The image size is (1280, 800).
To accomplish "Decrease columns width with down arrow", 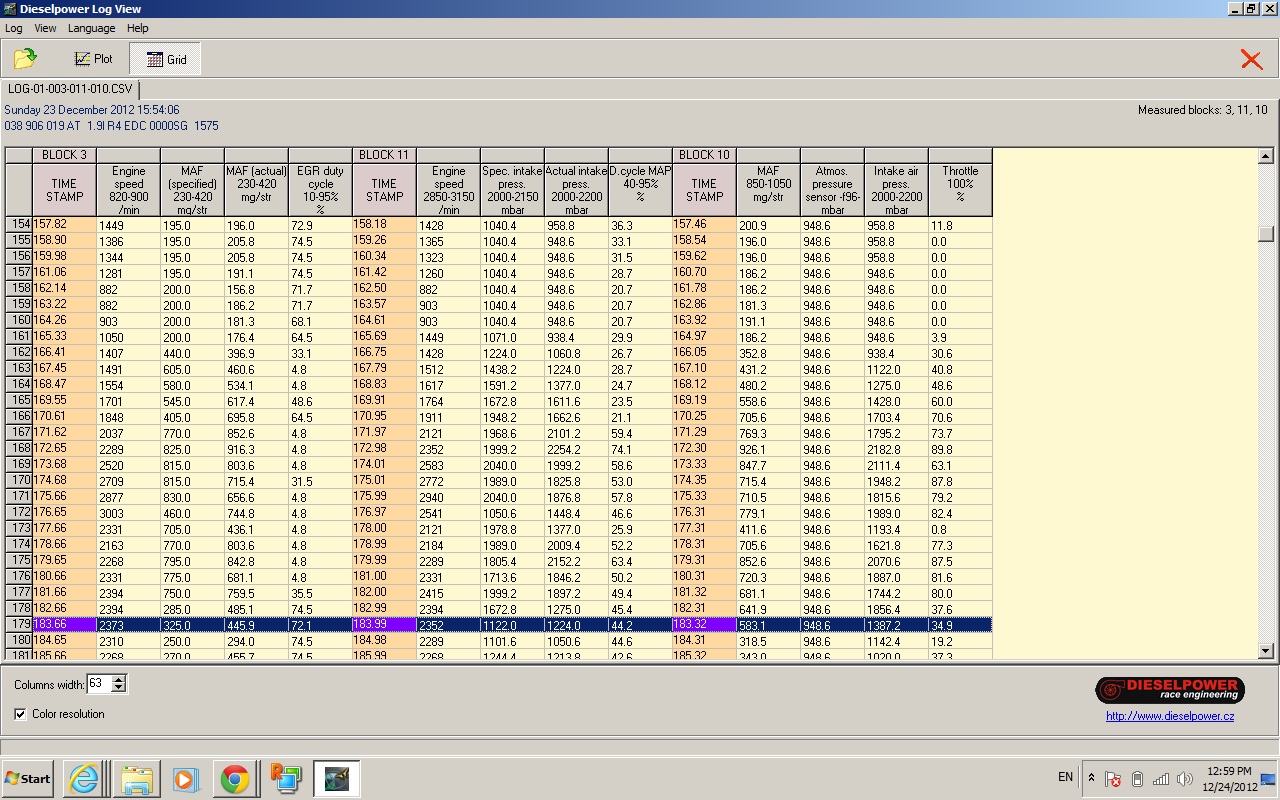I will 119,689.
